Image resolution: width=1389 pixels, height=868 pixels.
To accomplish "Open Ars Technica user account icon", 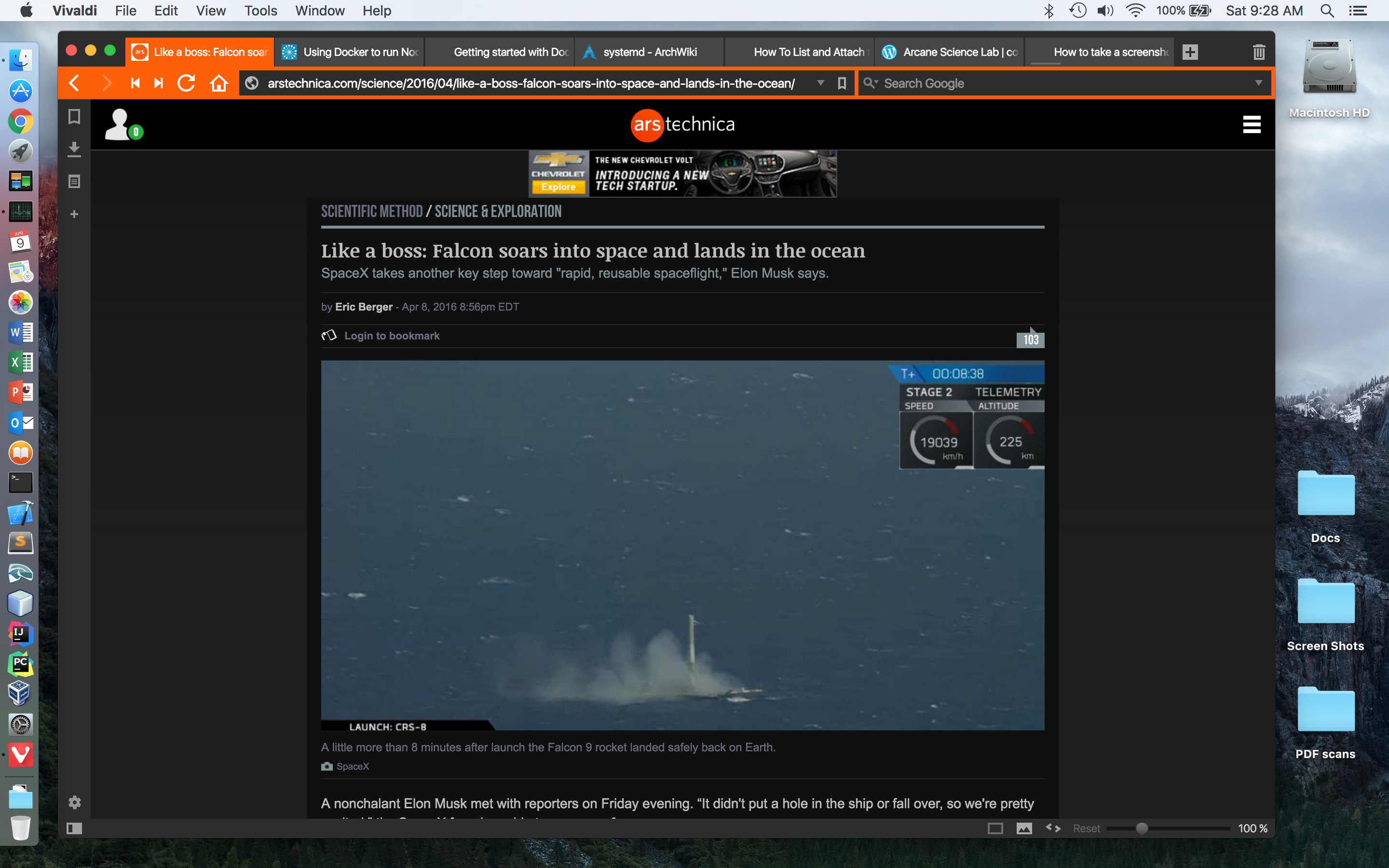I will click(x=123, y=124).
